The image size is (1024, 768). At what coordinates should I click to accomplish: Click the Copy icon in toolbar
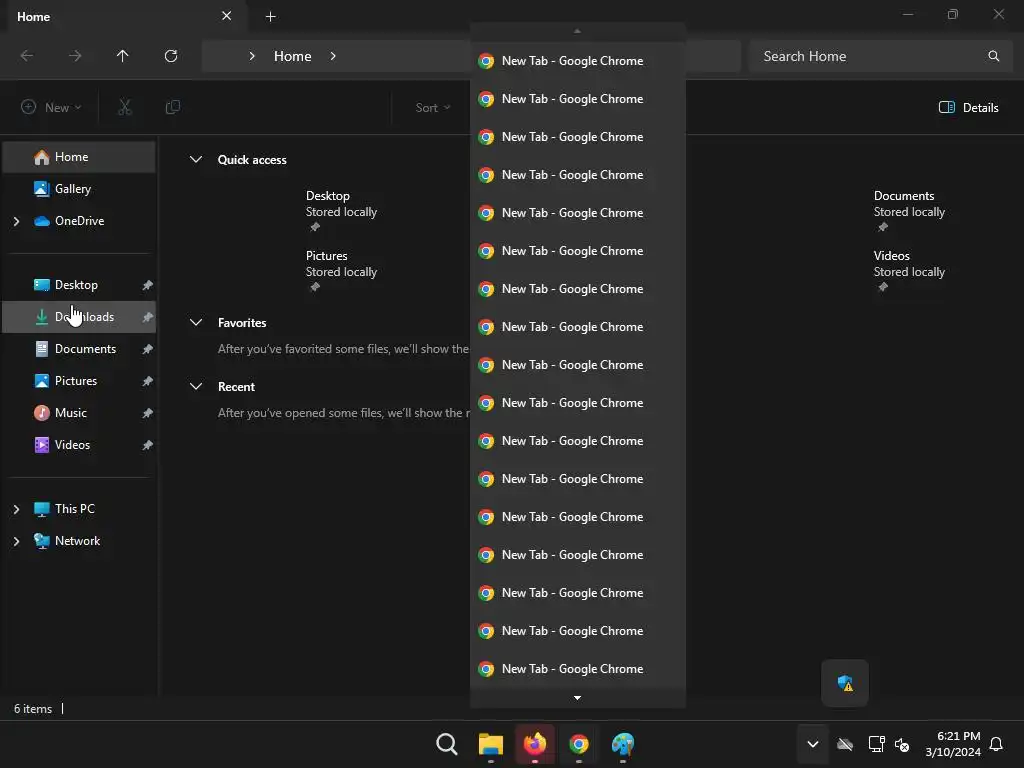pos(173,107)
